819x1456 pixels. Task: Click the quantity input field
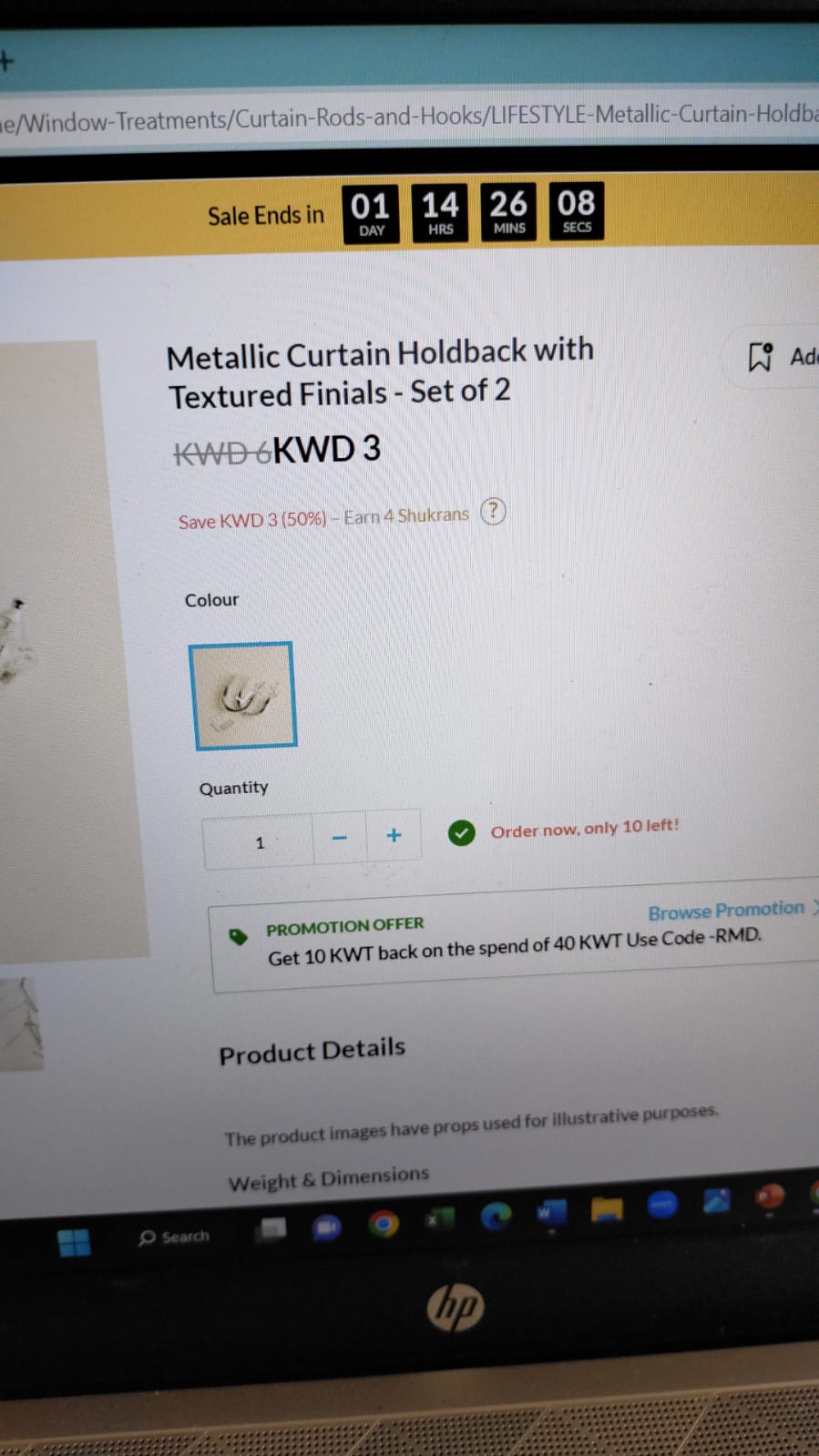[x=259, y=842]
